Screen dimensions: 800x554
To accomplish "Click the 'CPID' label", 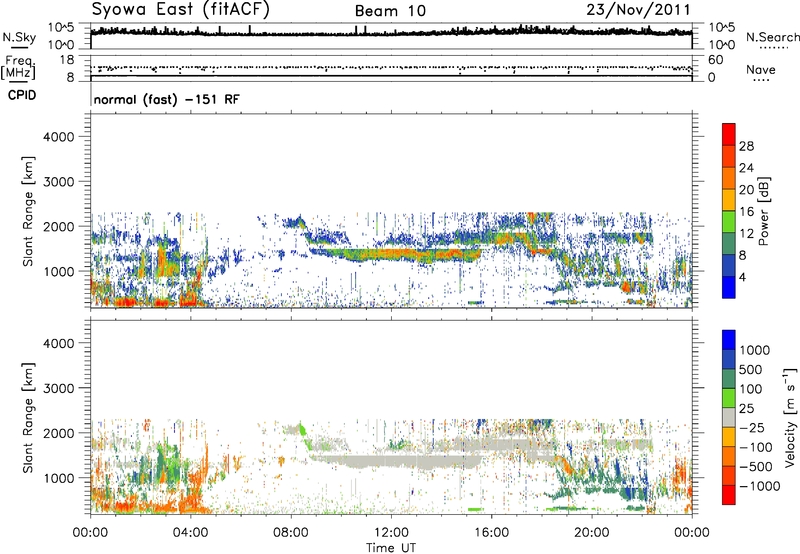I will pyautogui.click(x=22, y=95).
